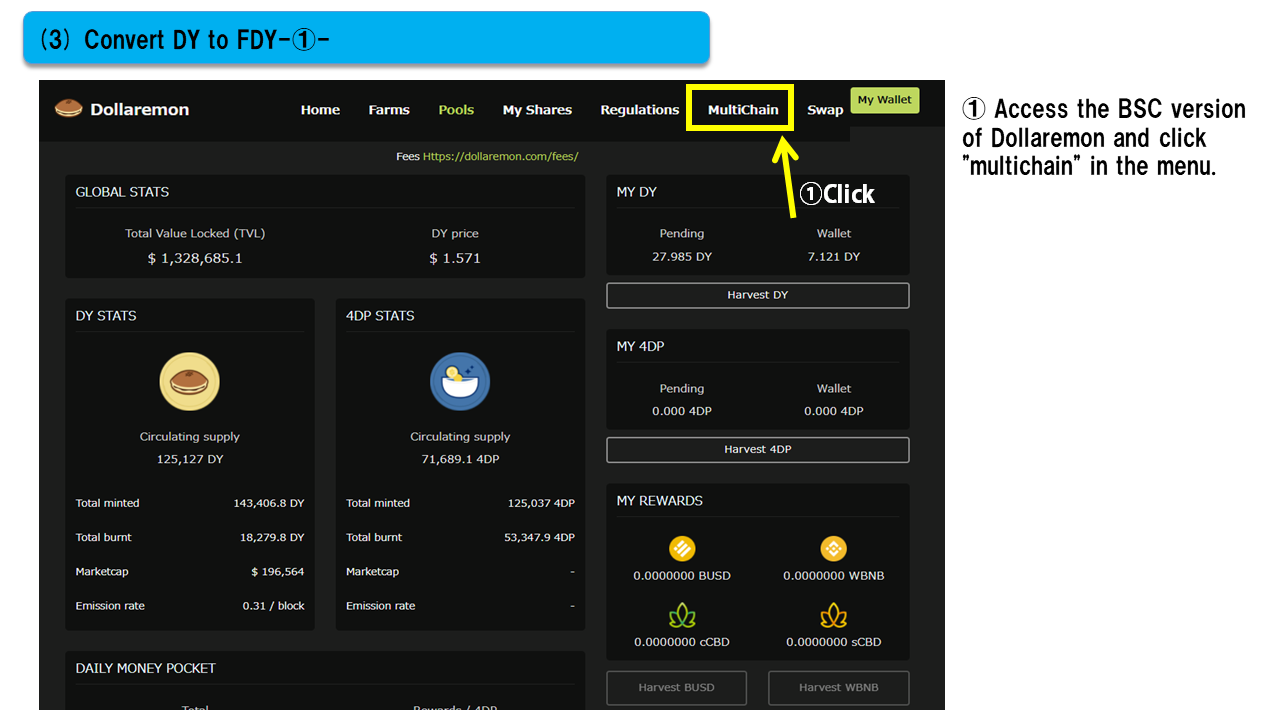Image resolution: width=1280 pixels, height=720 pixels.
Task: Click the Dollaremon brand name
Action: [x=140, y=109]
